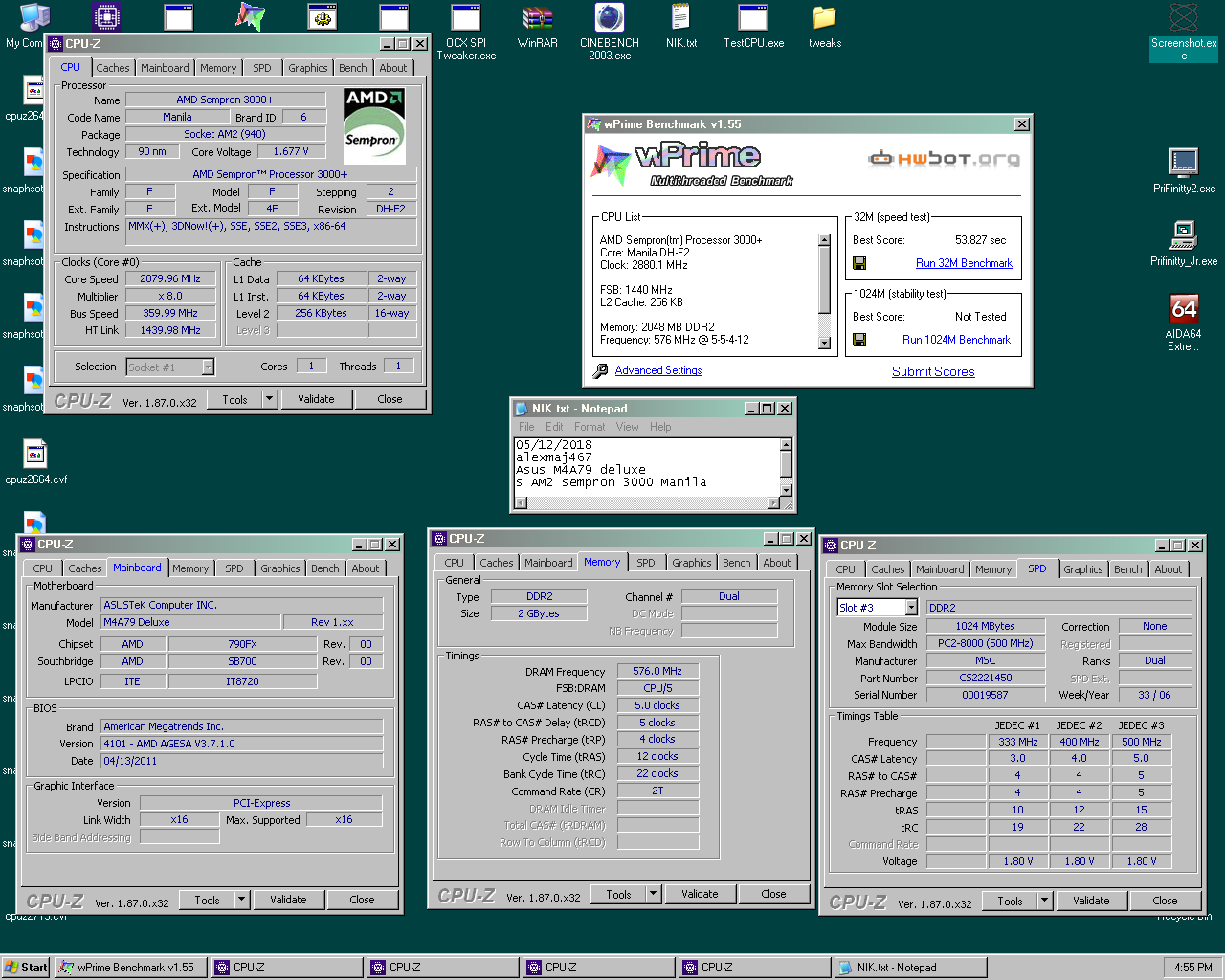Click the Notepad horizontal scrollbar right arrow

(x=773, y=502)
